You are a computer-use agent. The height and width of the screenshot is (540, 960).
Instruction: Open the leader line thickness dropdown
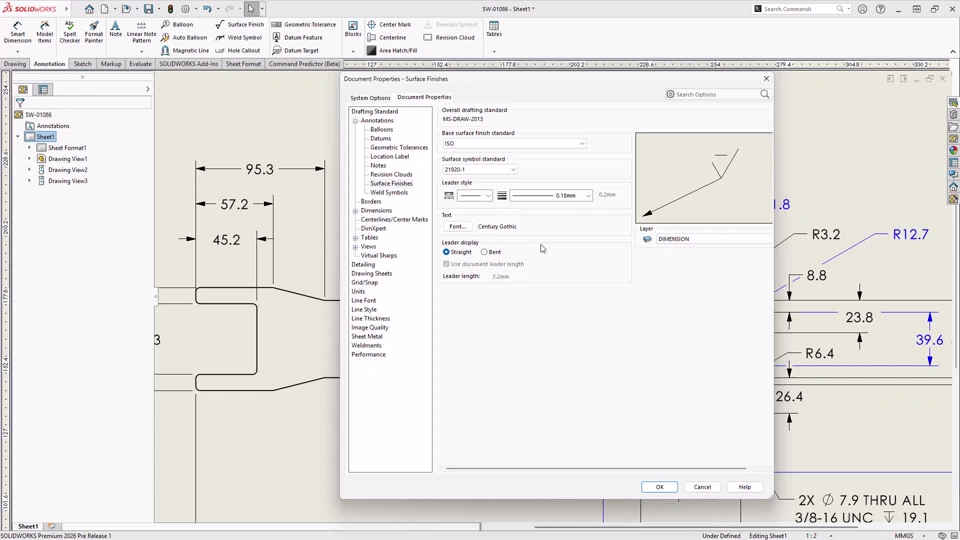552,196
